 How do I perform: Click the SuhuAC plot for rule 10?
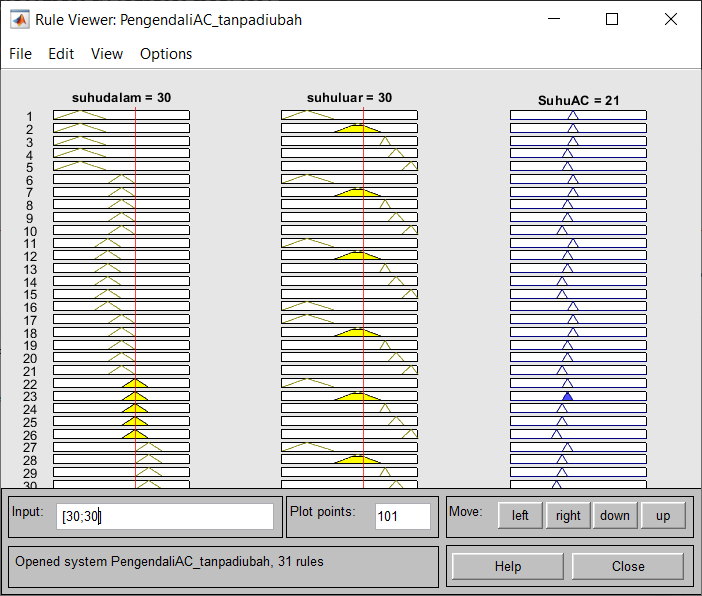578,230
